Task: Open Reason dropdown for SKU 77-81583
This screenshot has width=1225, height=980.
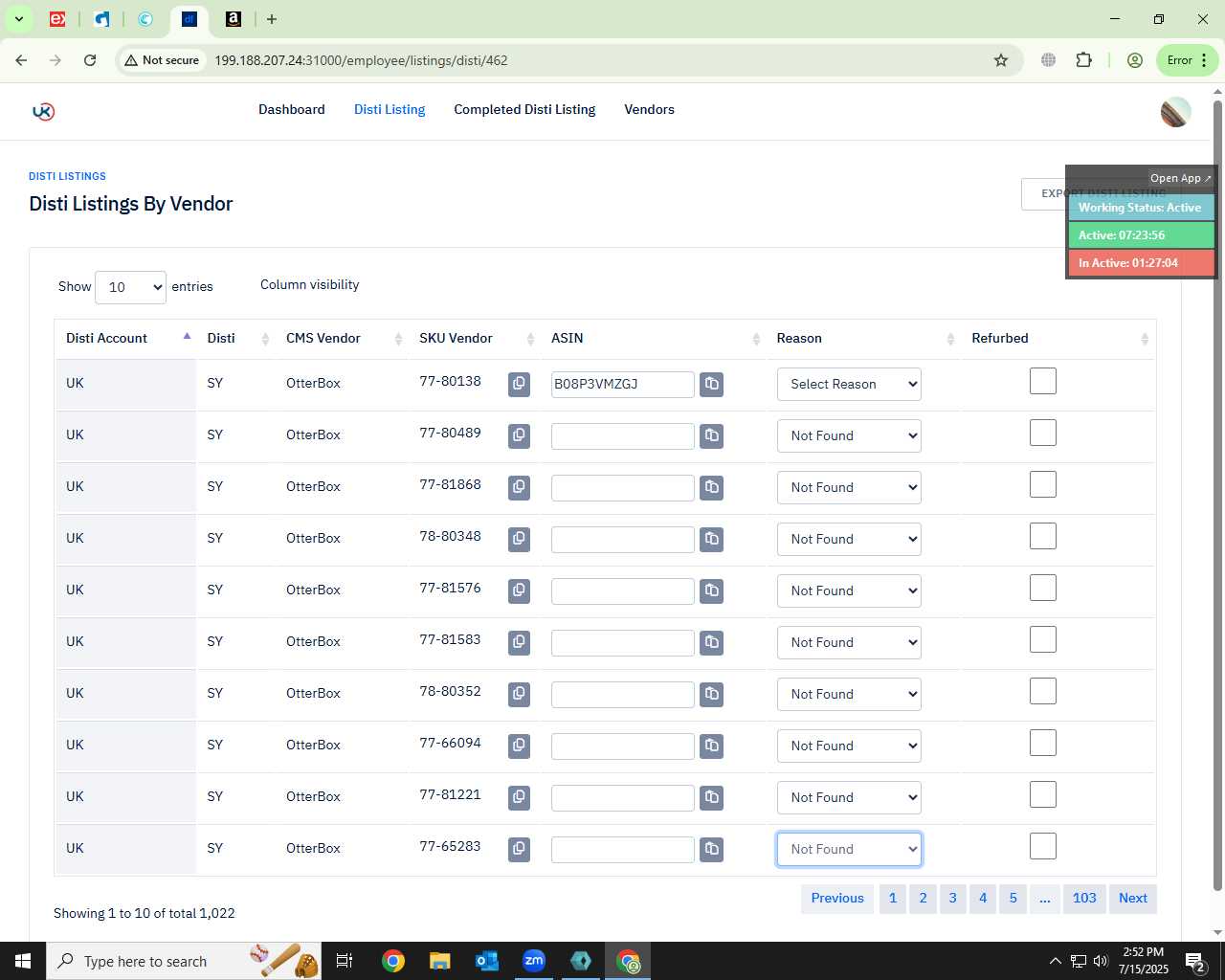Action: point(849,642)
